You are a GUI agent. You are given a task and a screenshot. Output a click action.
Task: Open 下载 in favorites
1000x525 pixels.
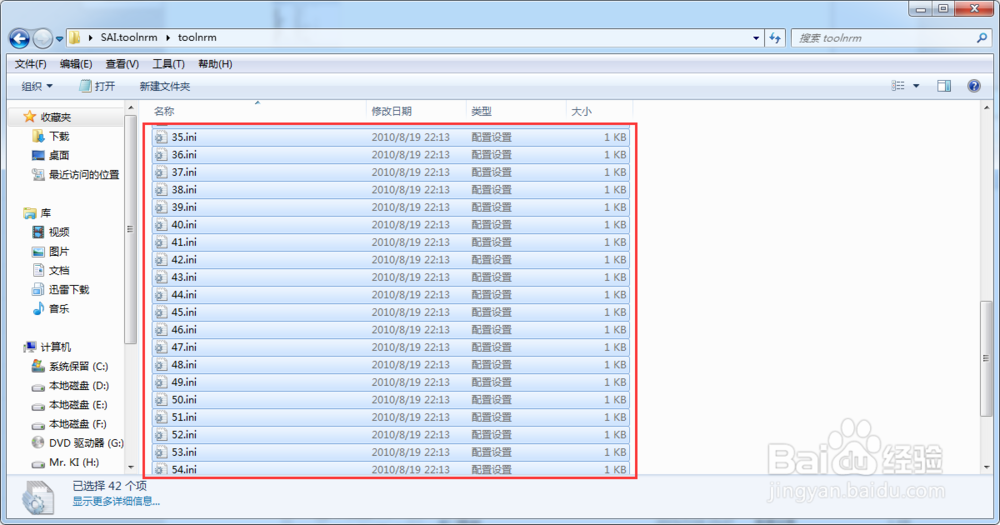pyautogui.click(x=59, y=137)
